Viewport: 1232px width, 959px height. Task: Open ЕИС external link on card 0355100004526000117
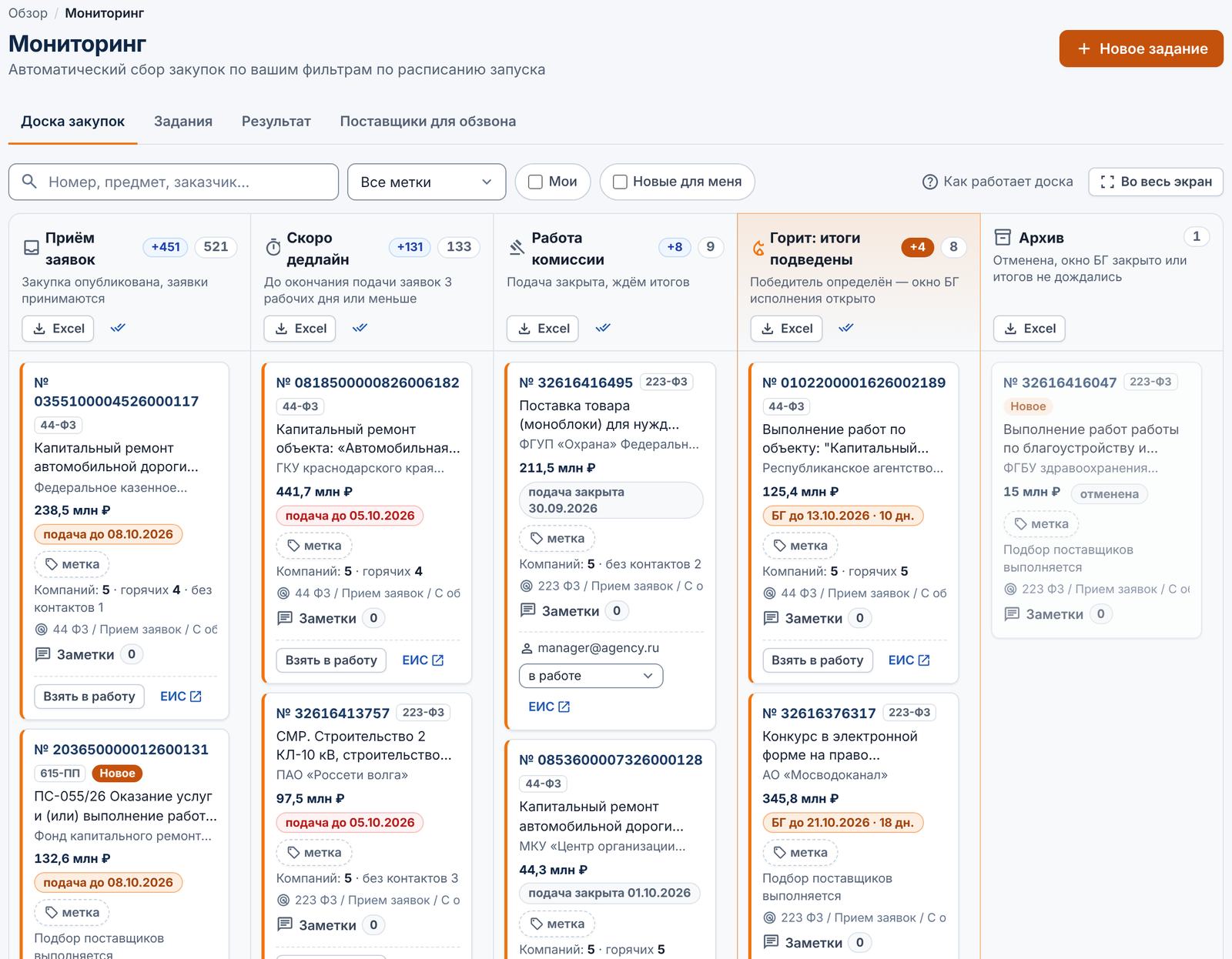point(181,697)
